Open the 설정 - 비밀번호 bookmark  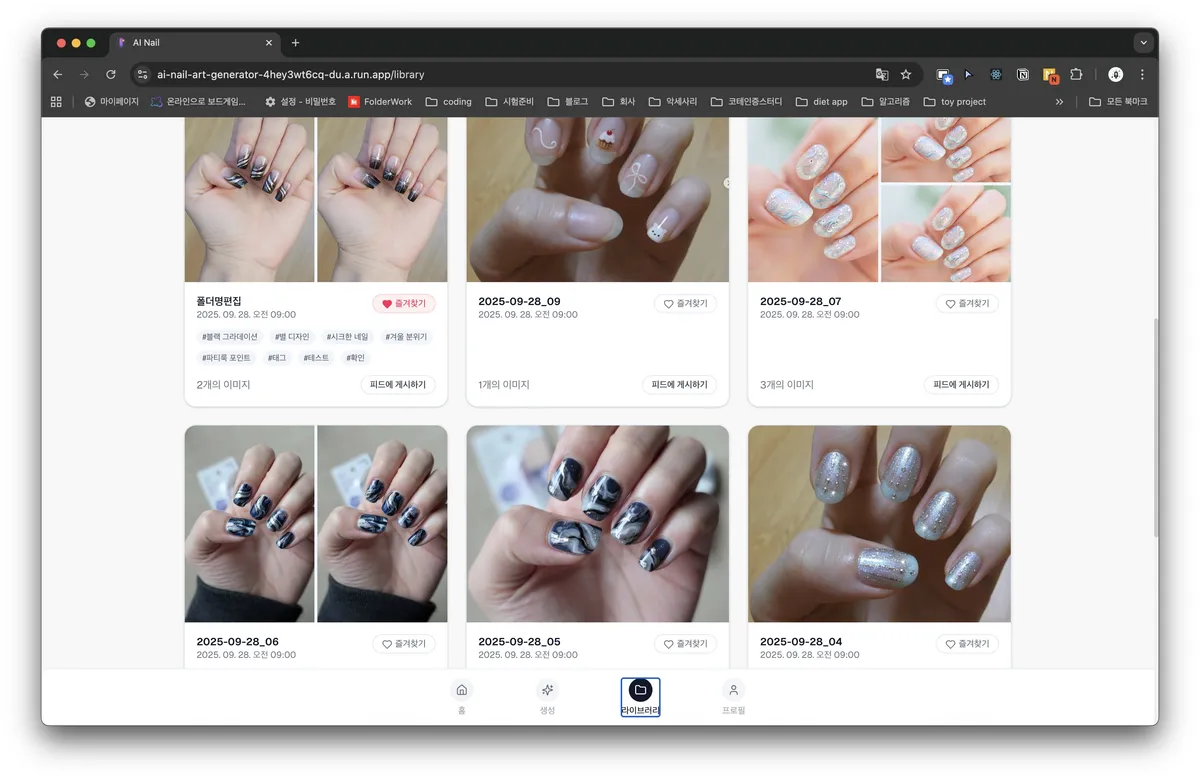tap(300, 101)
